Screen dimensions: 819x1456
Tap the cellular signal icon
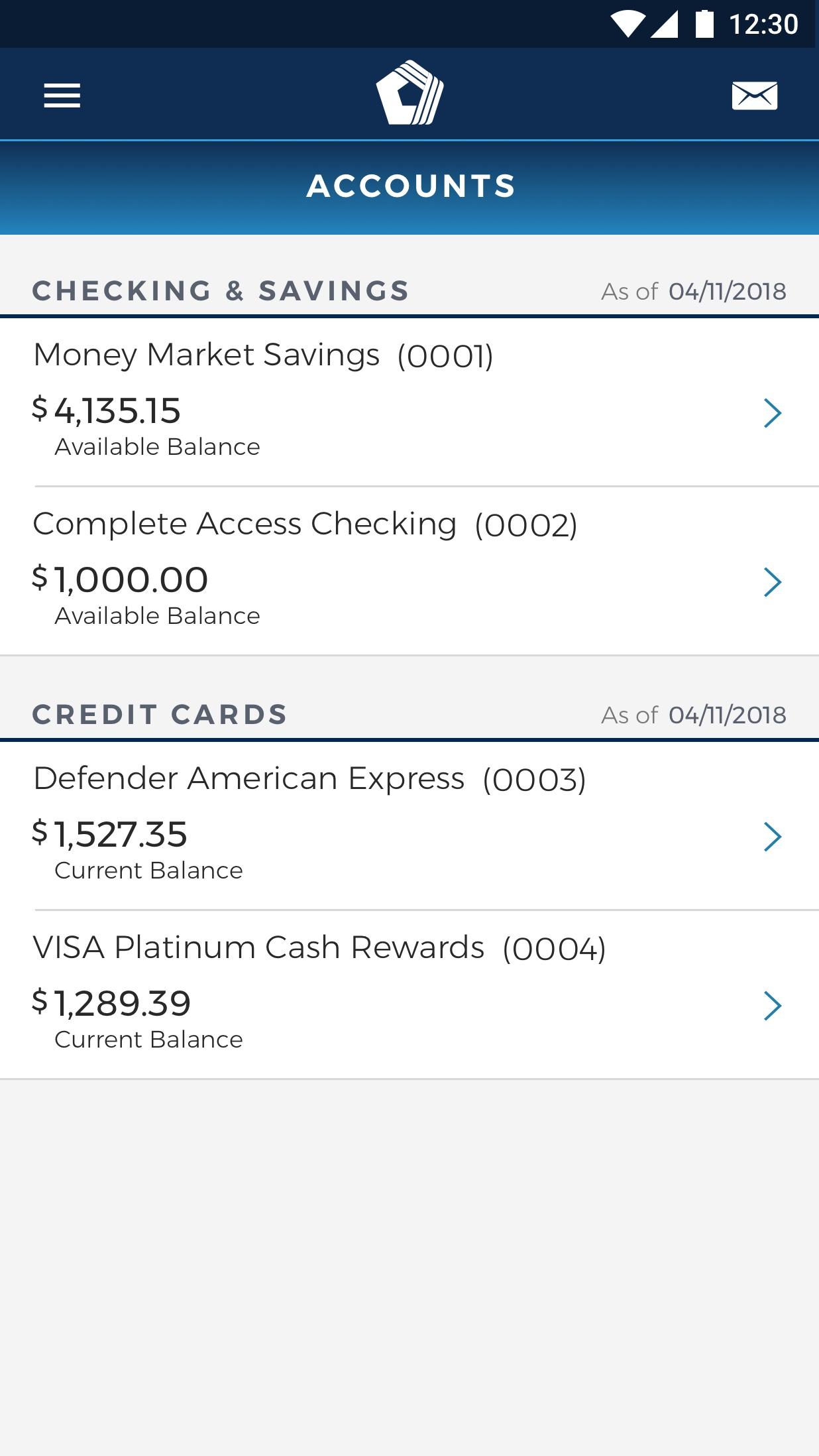[664, 24]
